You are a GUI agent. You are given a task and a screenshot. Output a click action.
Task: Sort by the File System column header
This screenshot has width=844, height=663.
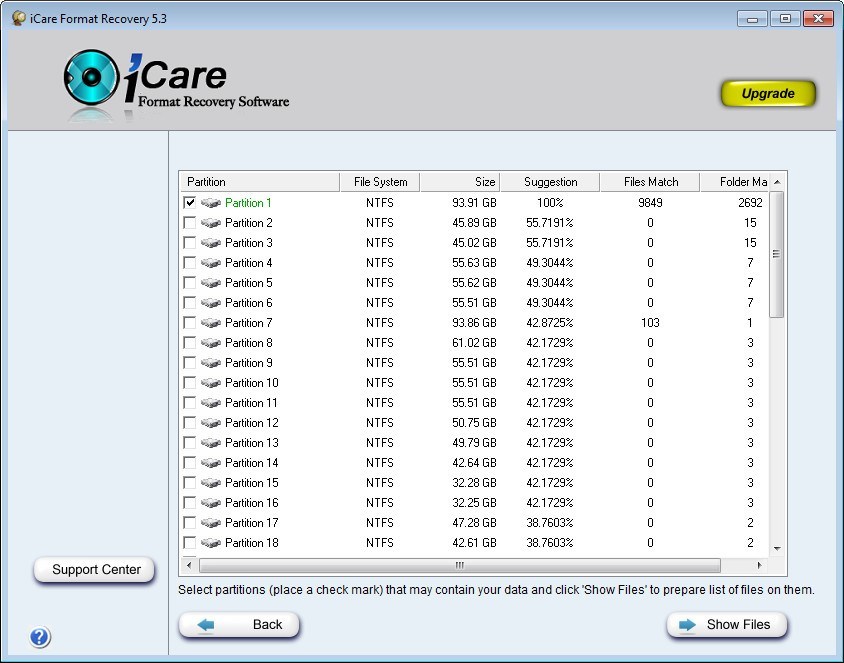pyautogui.click(x=380, y=182)
